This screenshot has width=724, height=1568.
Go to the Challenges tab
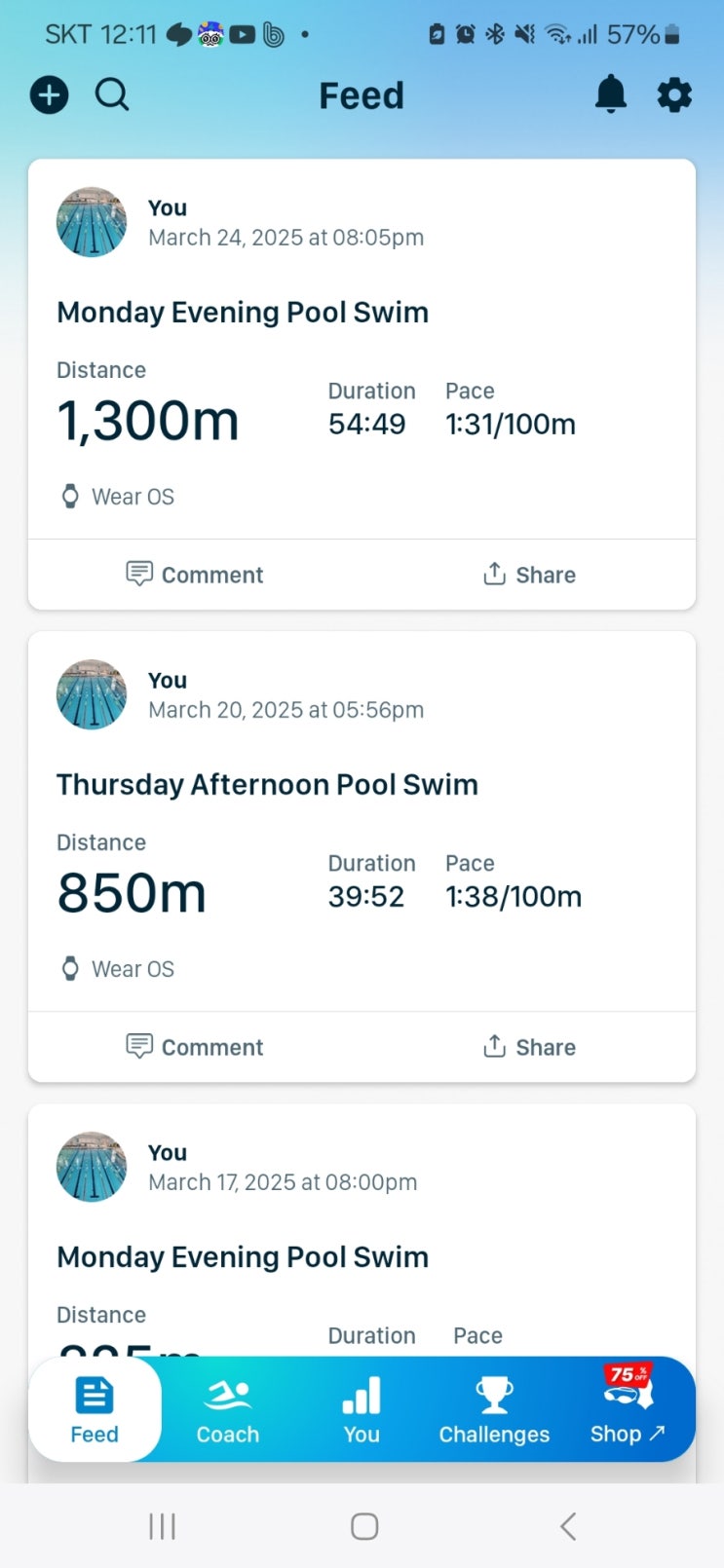494,1411
